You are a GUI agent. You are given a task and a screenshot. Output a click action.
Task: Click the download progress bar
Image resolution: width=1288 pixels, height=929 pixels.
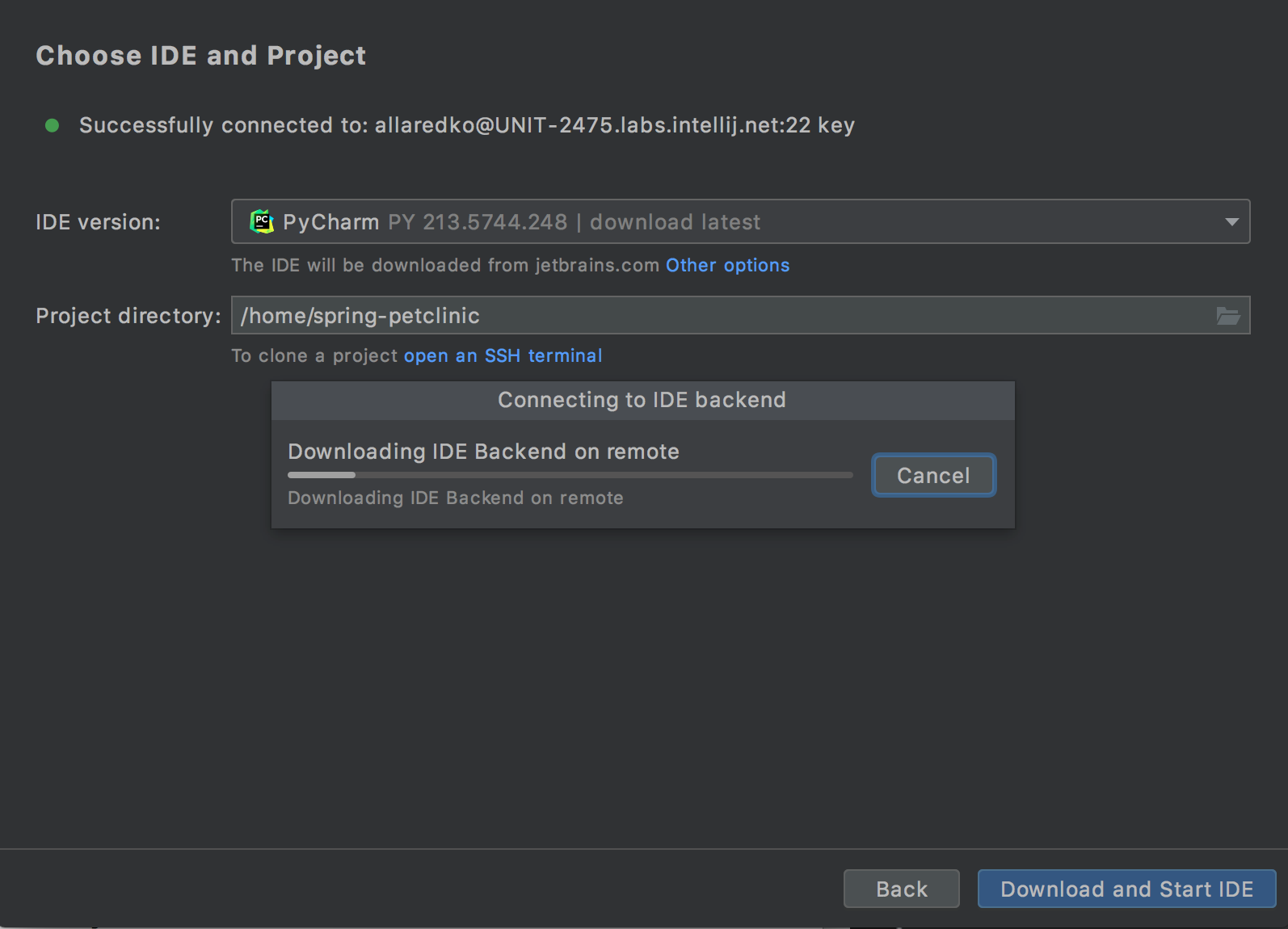tap(570, 475)
